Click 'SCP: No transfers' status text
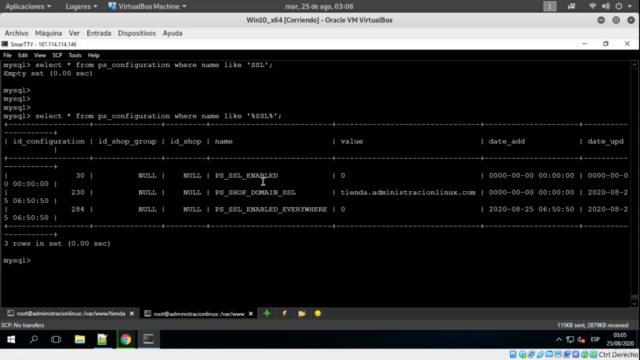Viewport: 640px width, 360px height. (x=23, y=325)
